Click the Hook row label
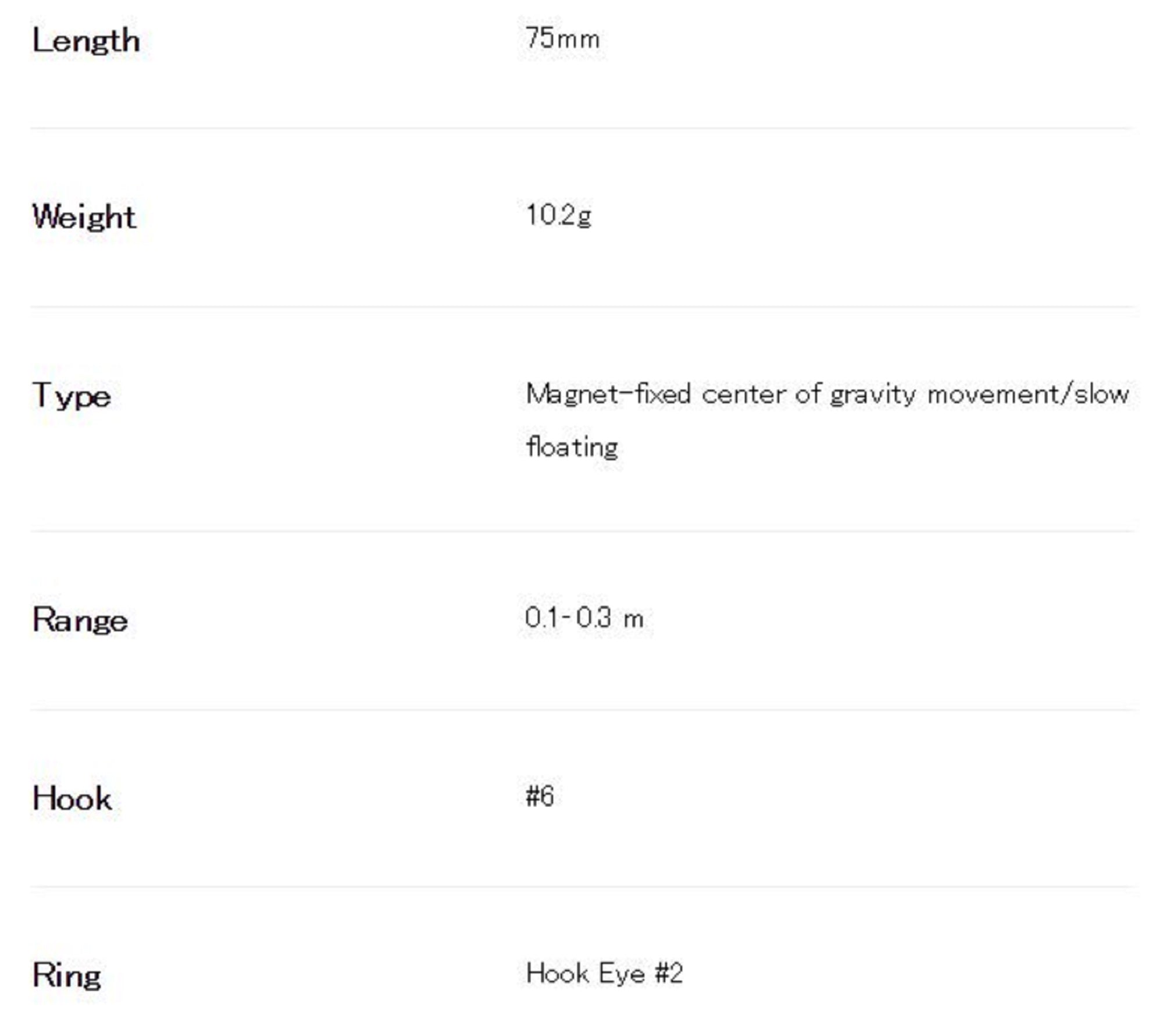The width and height of the screenshot is (1163, 1036). pos(72,798)
